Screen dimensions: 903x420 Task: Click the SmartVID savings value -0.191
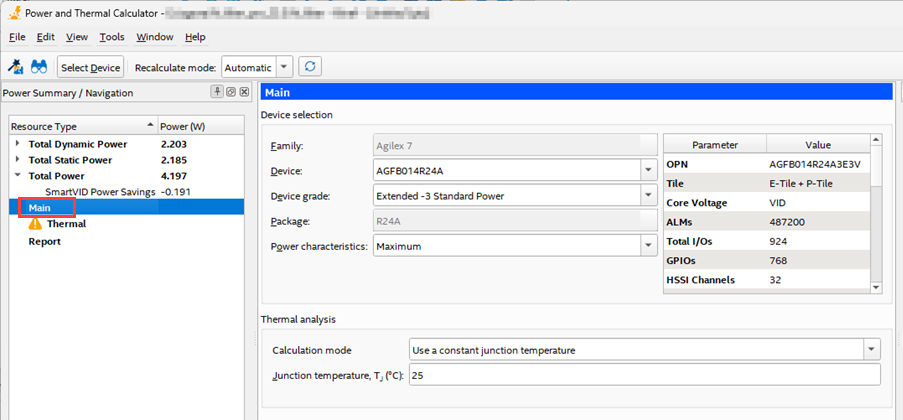(175, 192)
